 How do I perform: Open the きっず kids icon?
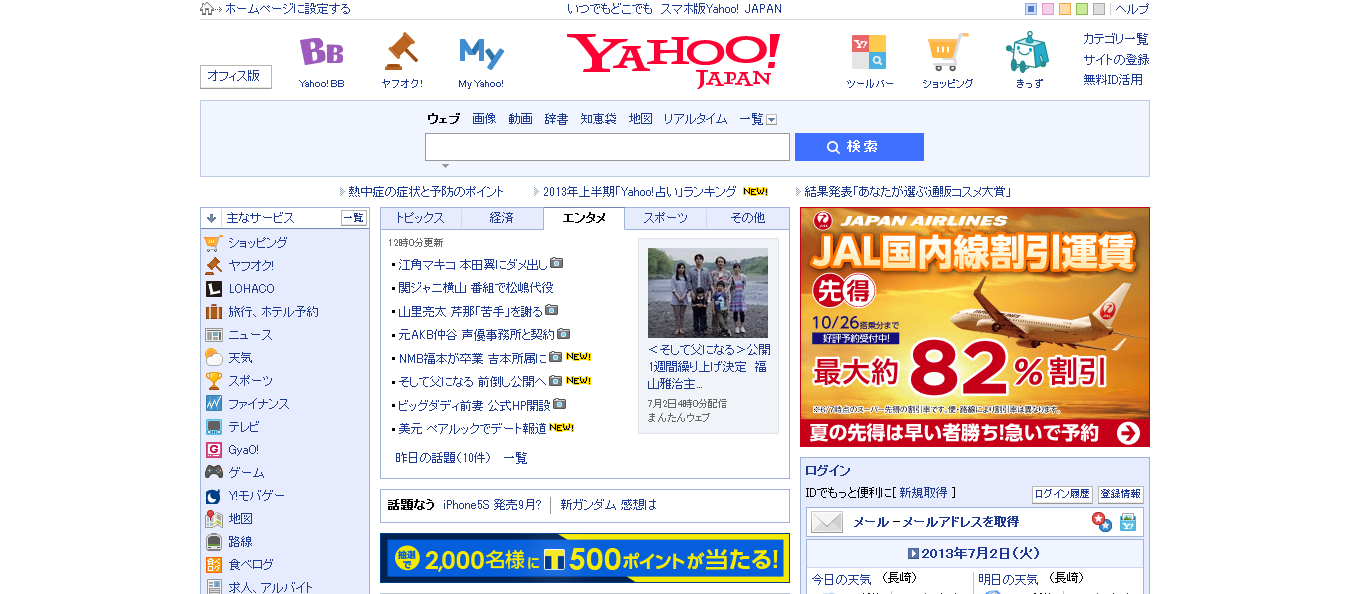coord(1027,52)
